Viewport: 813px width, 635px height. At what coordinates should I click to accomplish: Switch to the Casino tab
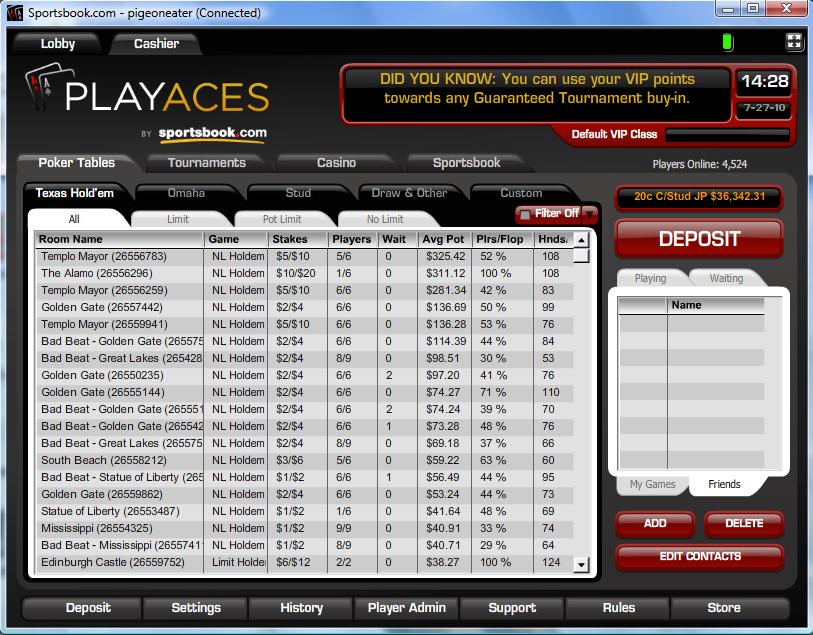336,163
